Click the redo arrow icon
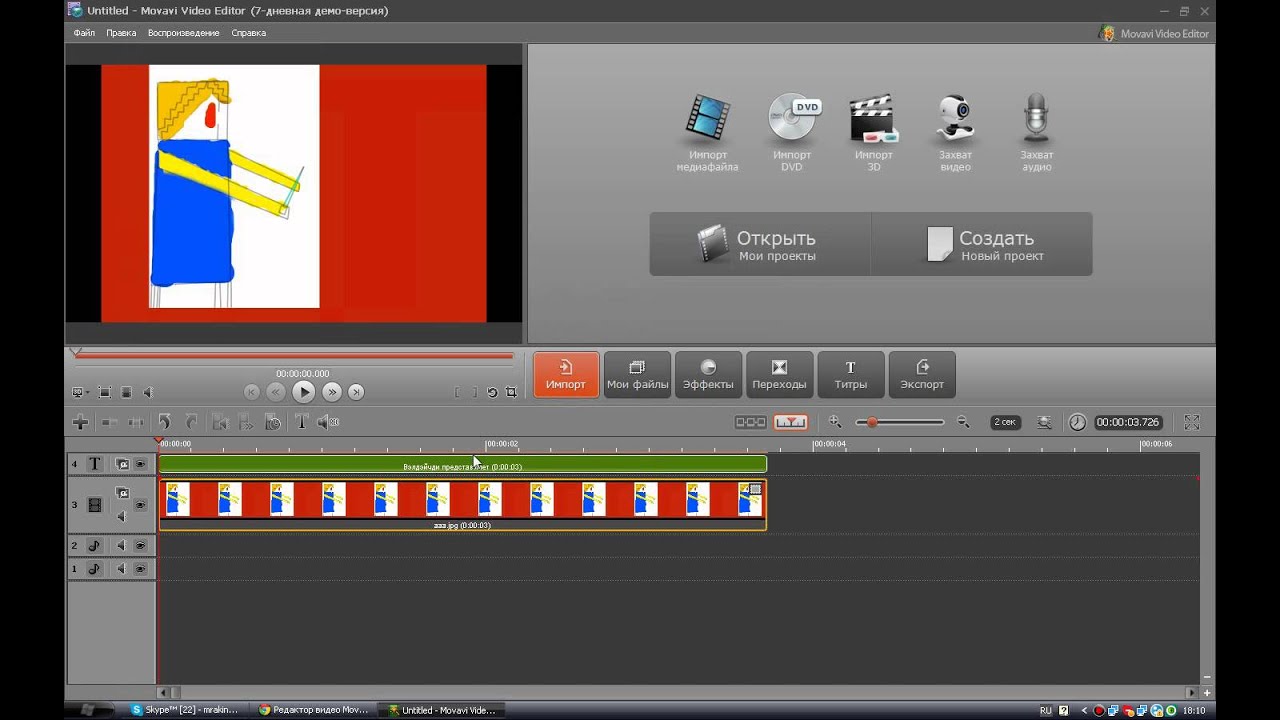 191,423
